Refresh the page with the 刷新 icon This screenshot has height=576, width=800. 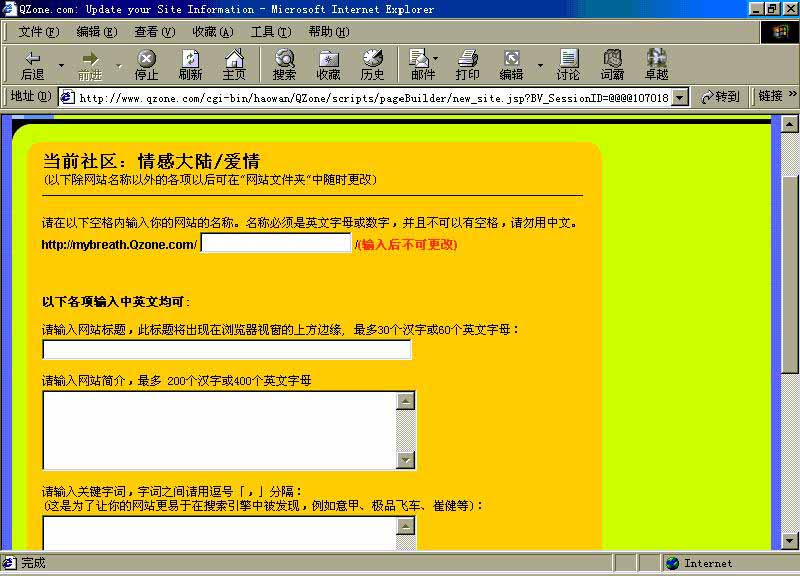[x=190, y=62]
